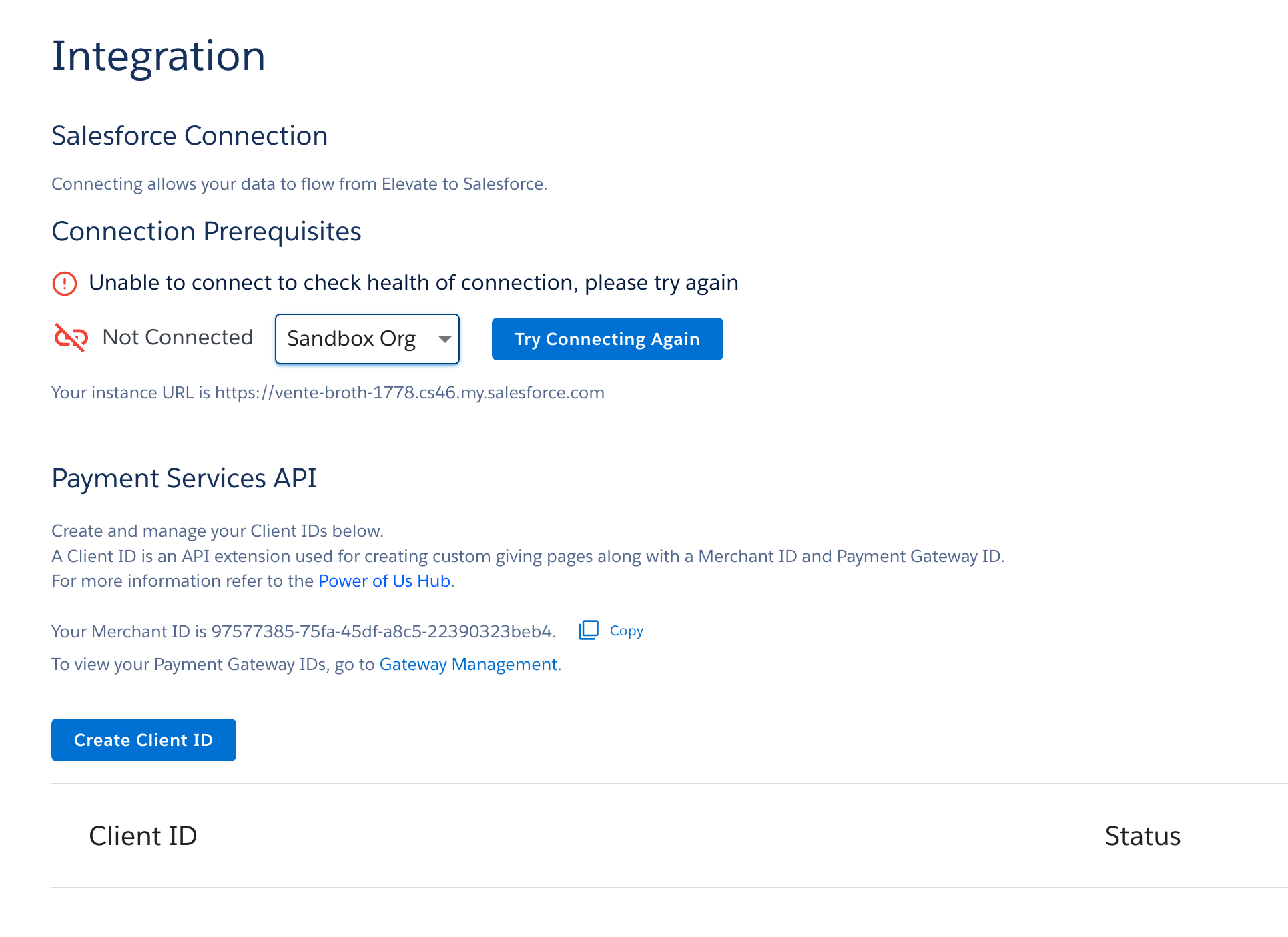Click the Payment Services API heading

[x=184, y=478]
